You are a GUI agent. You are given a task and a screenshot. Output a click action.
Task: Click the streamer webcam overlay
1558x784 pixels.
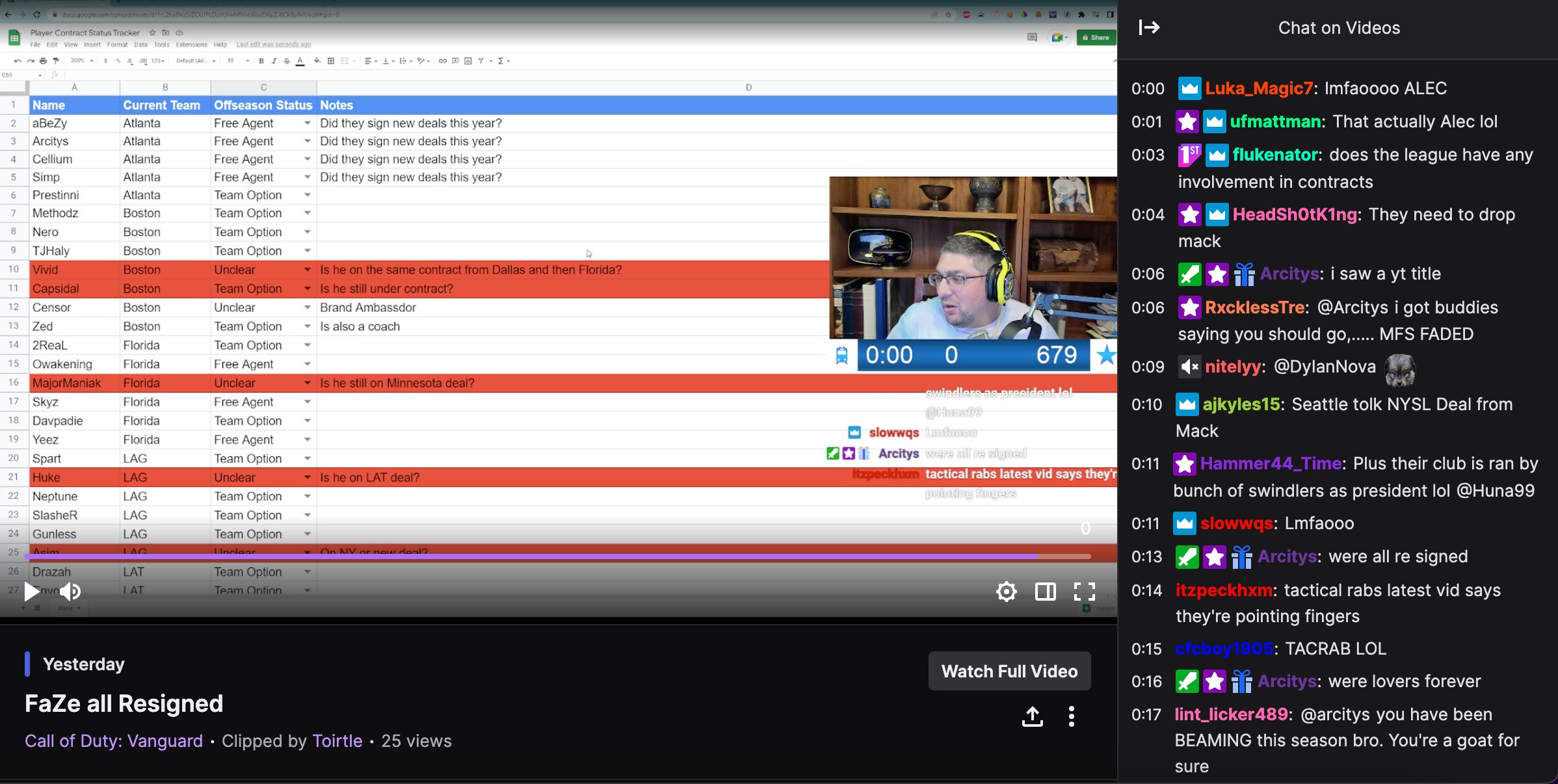click(973, 257)
